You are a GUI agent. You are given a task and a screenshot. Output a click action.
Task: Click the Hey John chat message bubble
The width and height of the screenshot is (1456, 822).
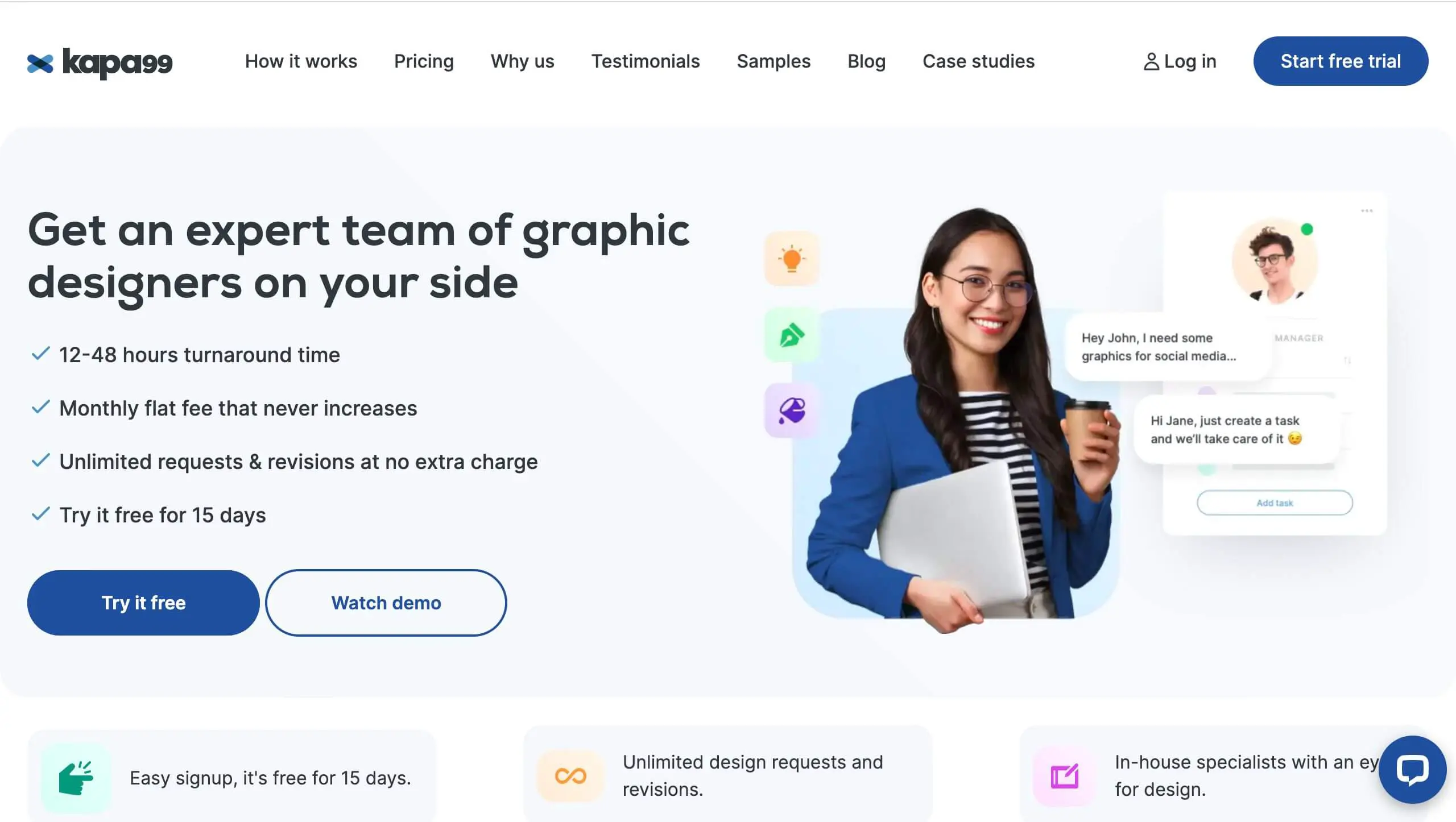pyautogui.click(x=1168, y=347)
